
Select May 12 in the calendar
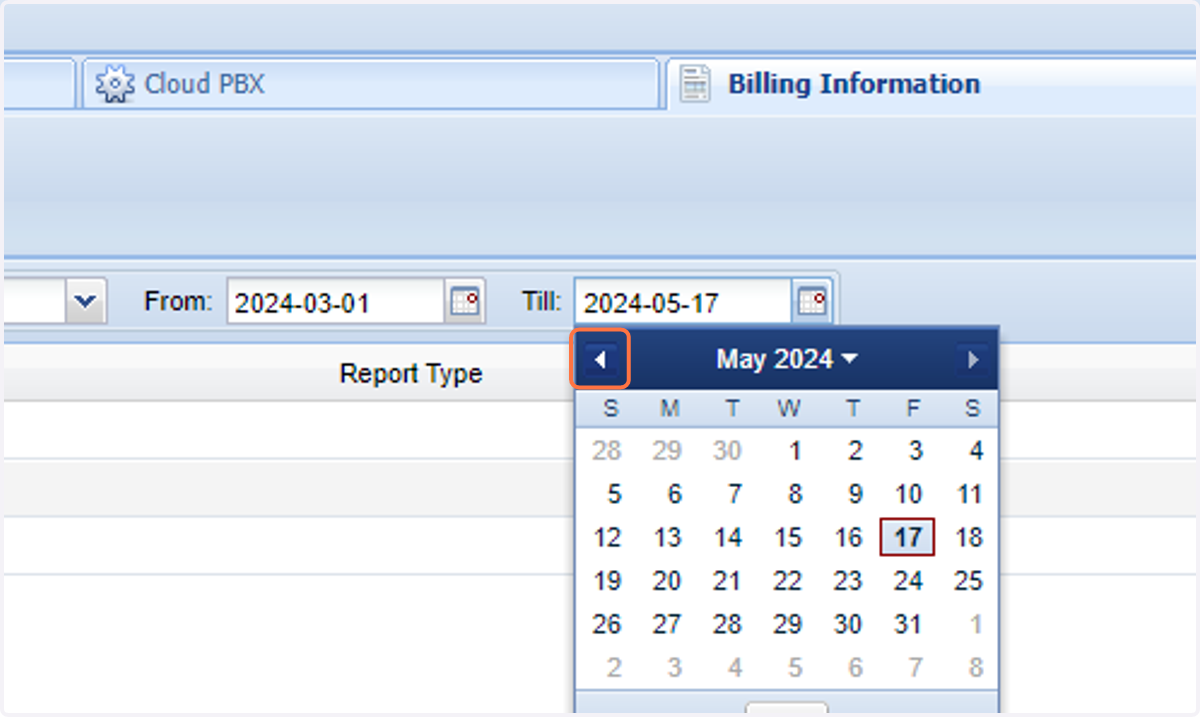pyautogui.click(x=607, y=538)
